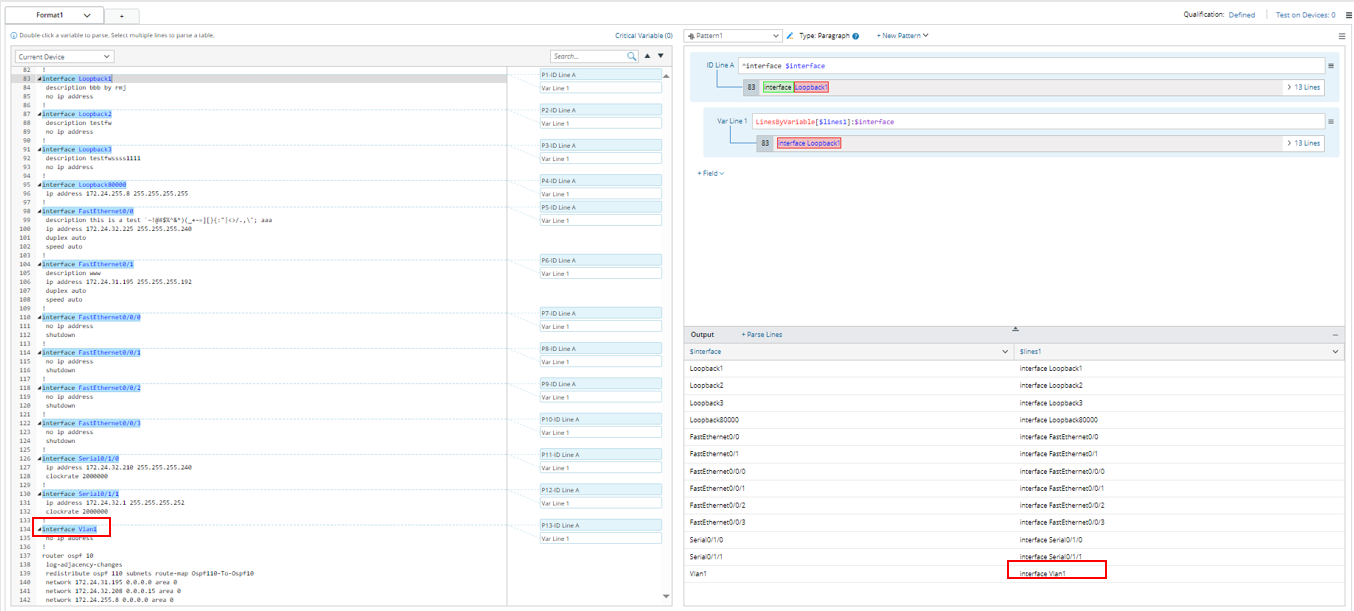Click the Parse Lines link
The image size is (1354, 611).
click(x=762, y=334)
